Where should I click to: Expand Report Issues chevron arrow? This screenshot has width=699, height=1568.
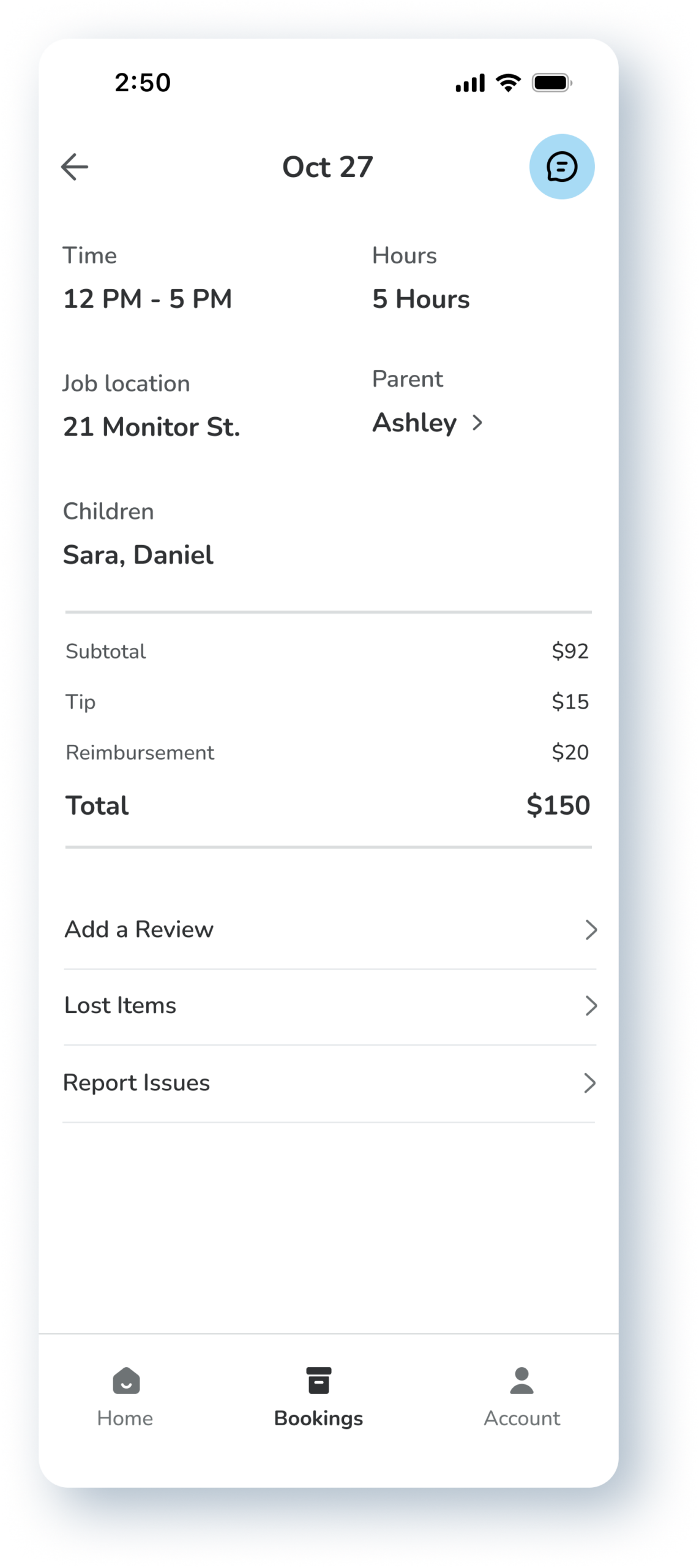click(x=589, y=1083)
